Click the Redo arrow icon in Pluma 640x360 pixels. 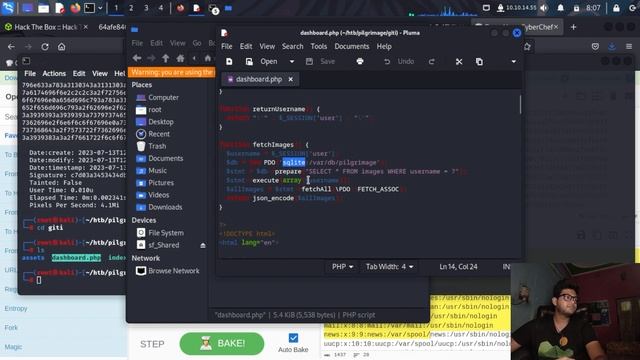[x=431, y=62]
